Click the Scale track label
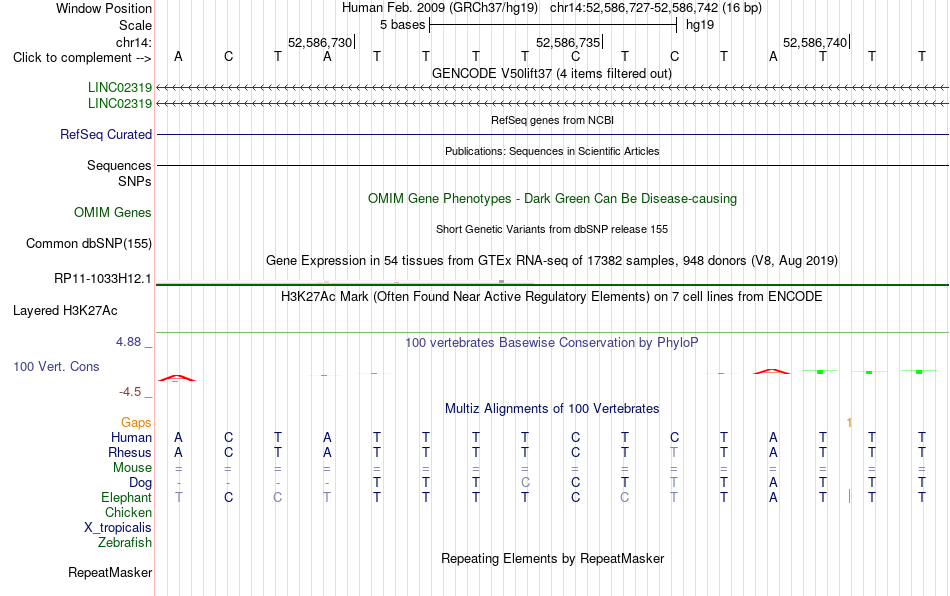Image resolution: width=950 pixels, height=596 pixels. pyautogui.click(x=135, y=25)
